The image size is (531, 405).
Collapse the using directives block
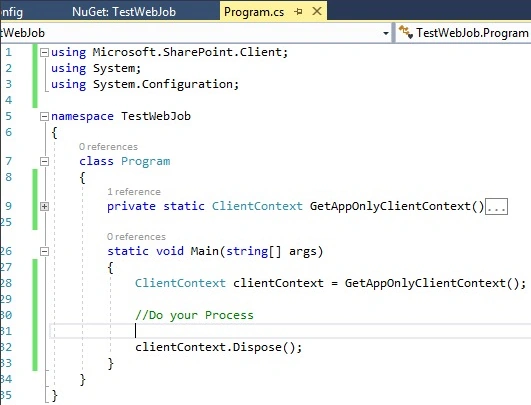coord(44,52)
